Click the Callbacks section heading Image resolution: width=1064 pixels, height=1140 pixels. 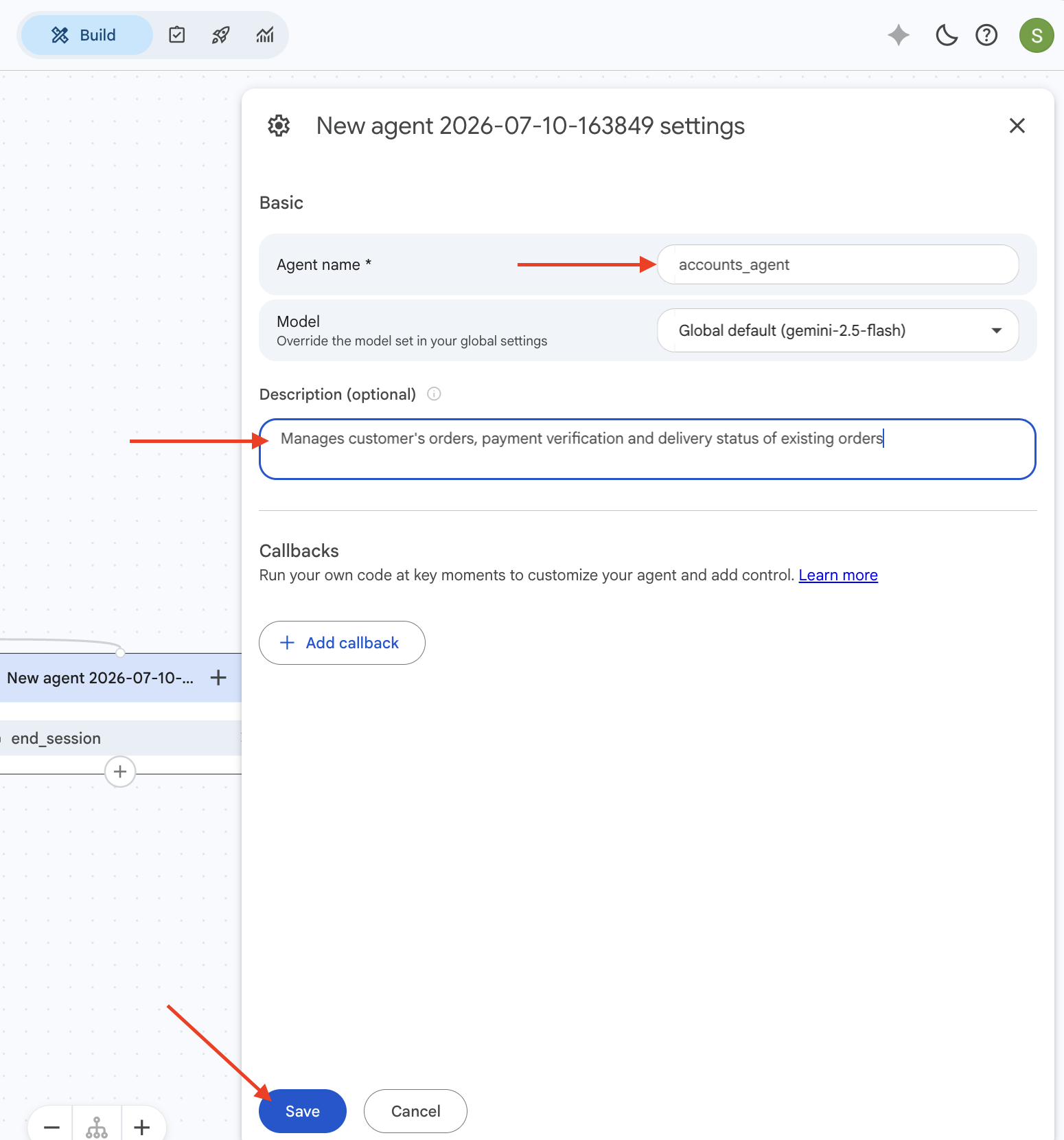(x=299, y=551)
